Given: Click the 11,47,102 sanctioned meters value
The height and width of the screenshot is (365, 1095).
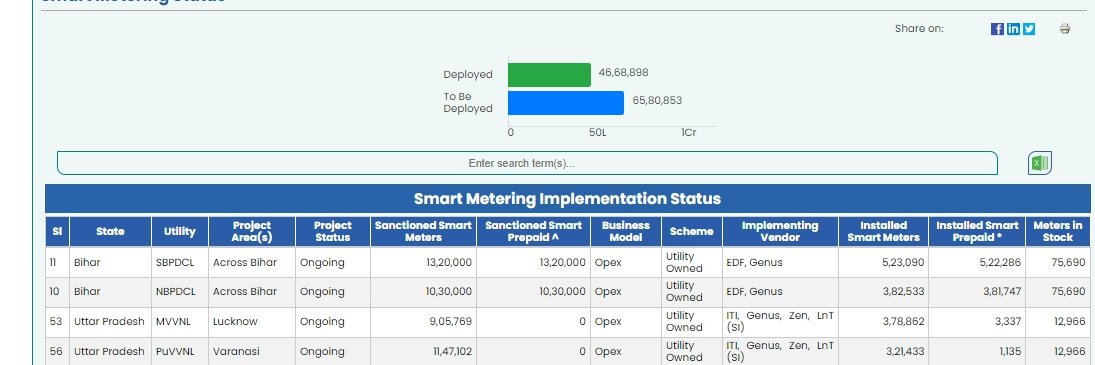Looking at the screenshot, I should point(453,352).
